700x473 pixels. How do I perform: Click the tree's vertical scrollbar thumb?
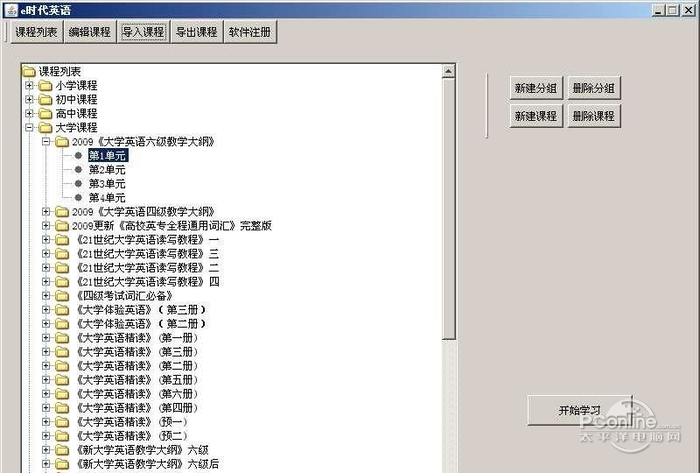pyautogui.click(x=448, y=209)
